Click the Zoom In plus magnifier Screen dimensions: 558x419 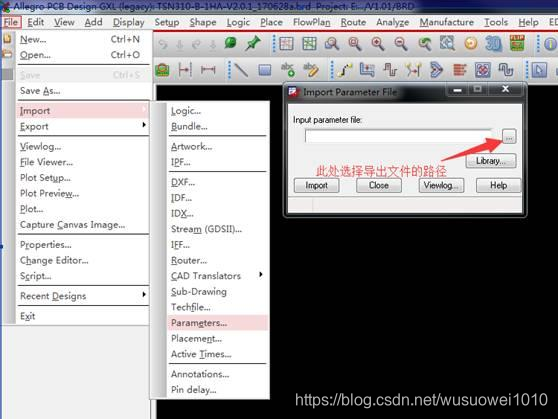378,43
